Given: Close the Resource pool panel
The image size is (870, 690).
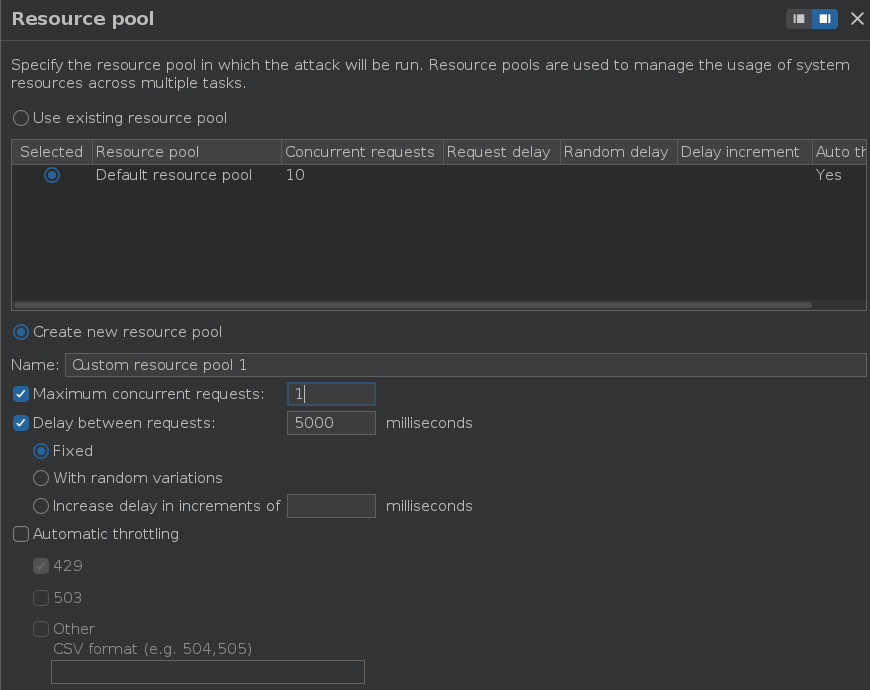Looking at the screenshot, I should [857, 19].
